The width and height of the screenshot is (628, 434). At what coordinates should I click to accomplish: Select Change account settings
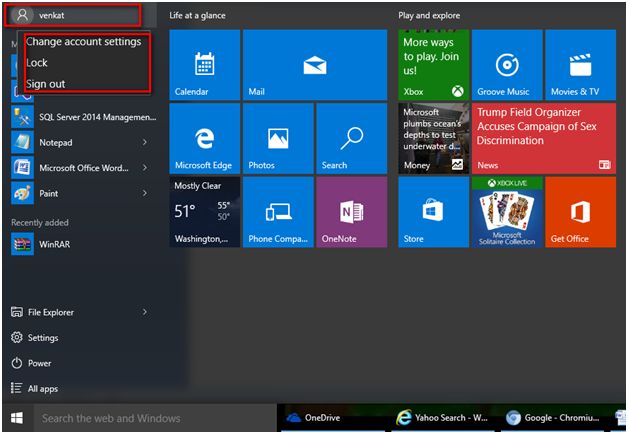click(84, 42)
